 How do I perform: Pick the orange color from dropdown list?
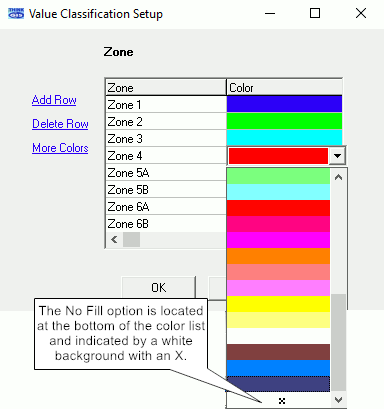pyautogui.click(x=278, y=256)
